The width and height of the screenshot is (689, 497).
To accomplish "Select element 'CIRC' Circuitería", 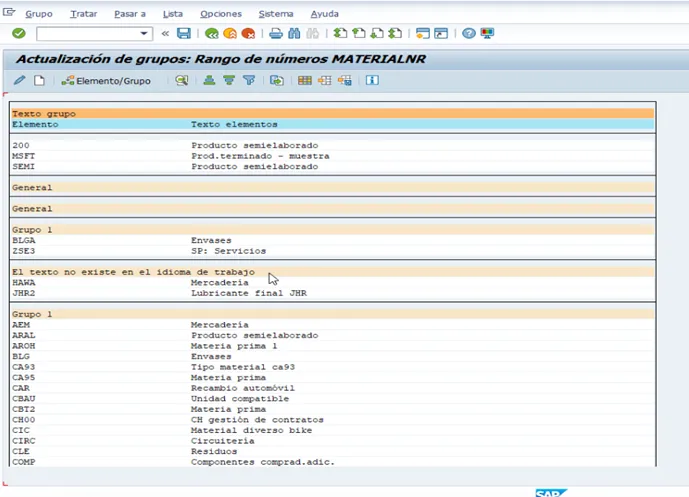I will 333,441.
